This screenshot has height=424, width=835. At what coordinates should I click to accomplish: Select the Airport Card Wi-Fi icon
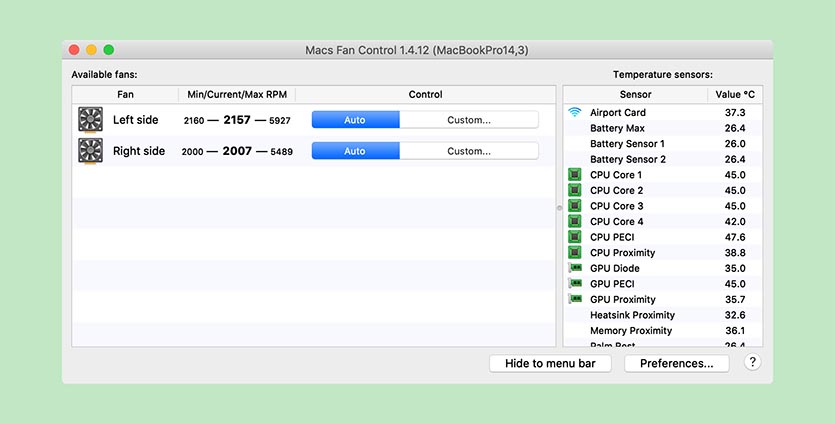(x=574, y=113)
